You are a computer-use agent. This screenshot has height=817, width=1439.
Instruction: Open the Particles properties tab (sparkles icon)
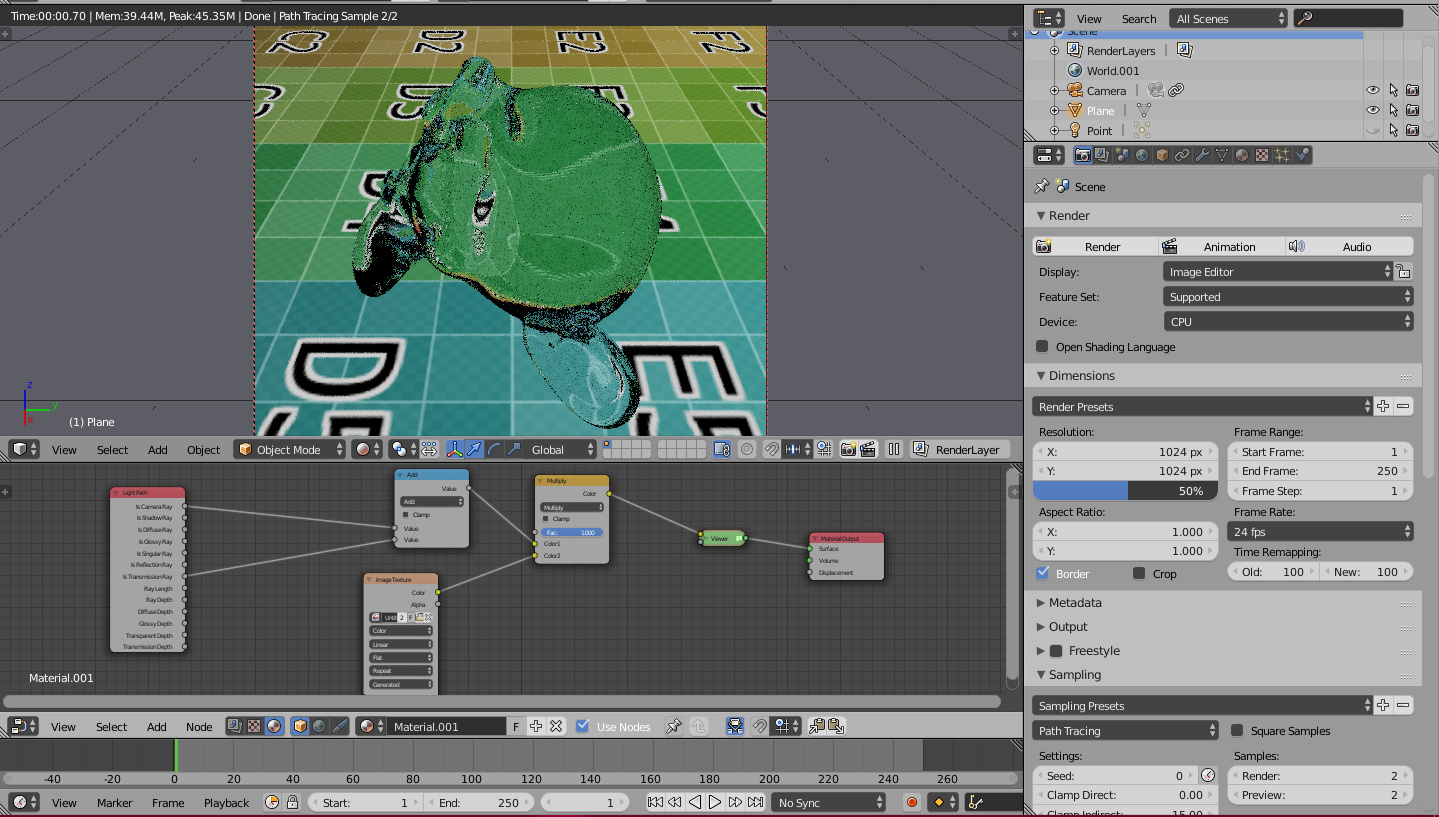(1281, 155)
